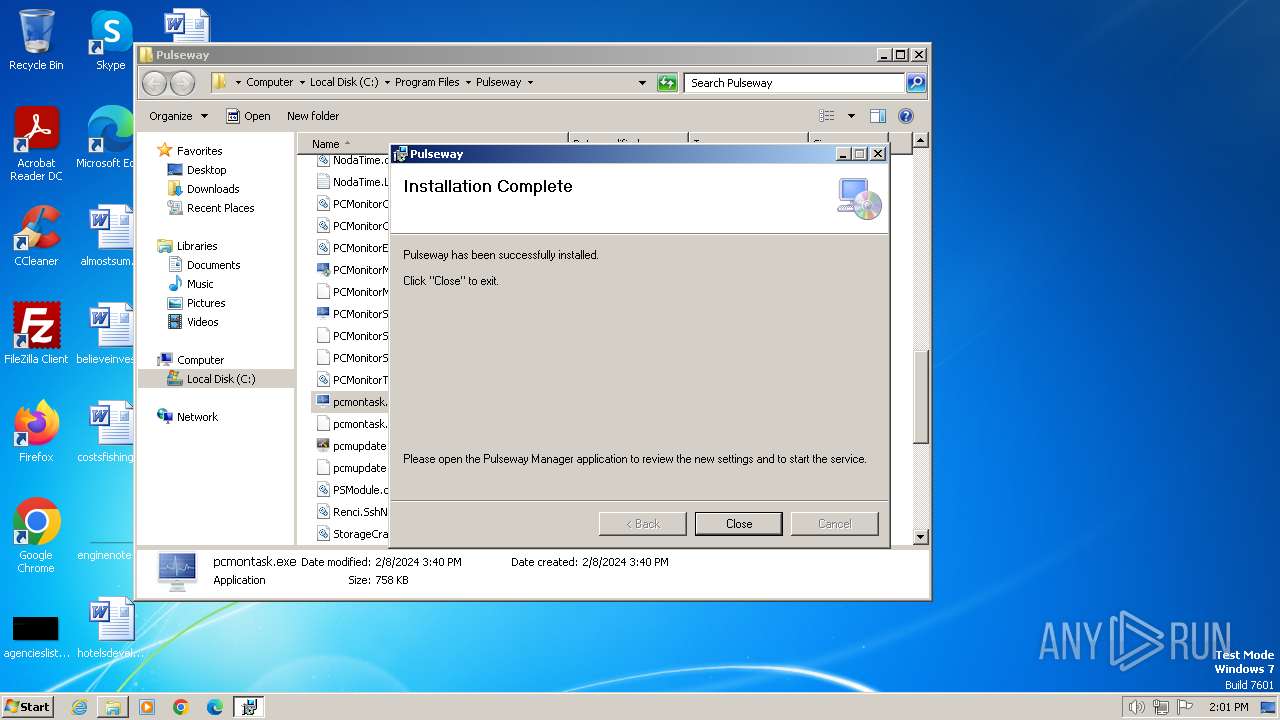Open Windows Media Player taskbar icon
Viewport: 1280px width, 720px height.
click(147, 707)
